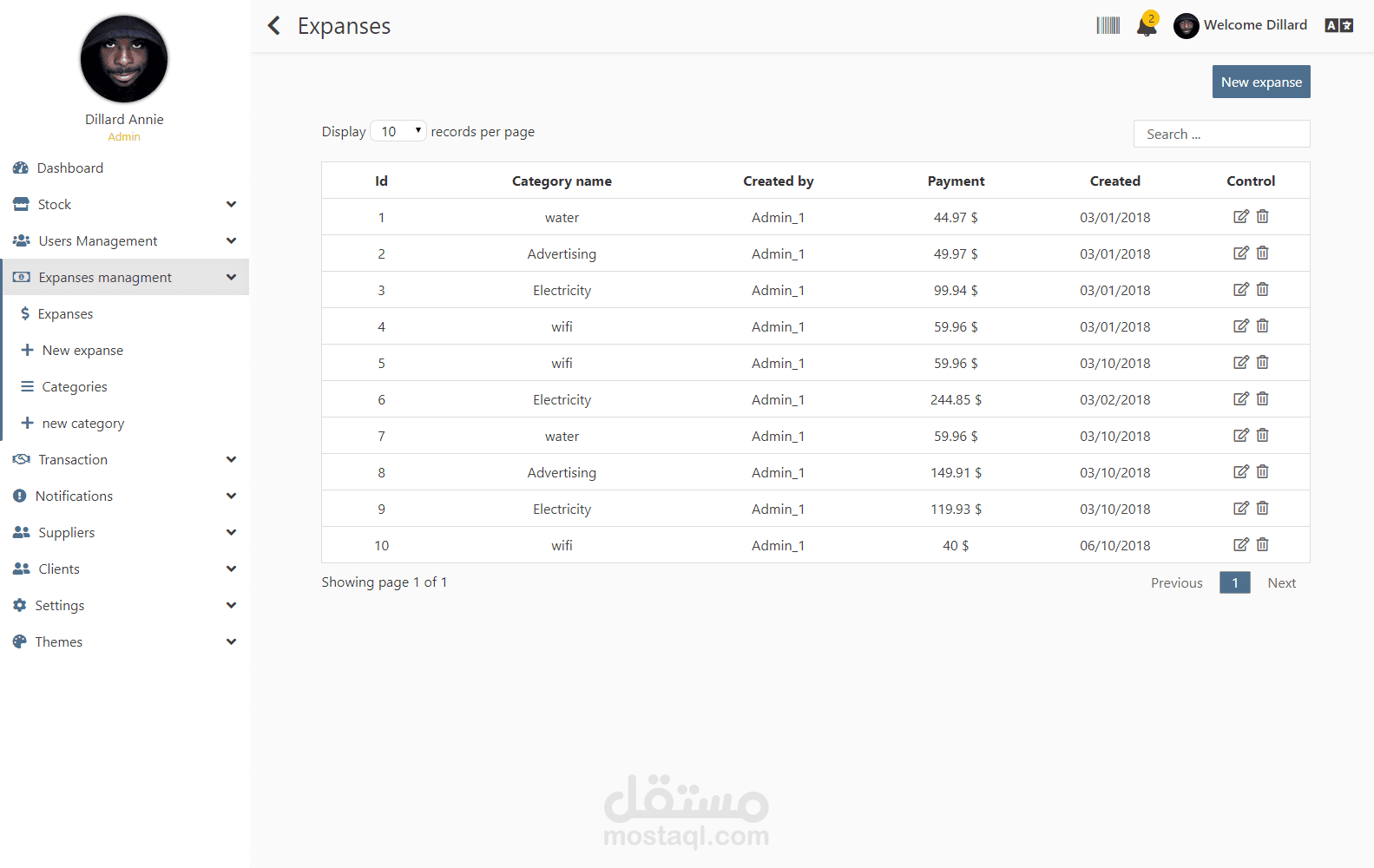Open new category in the sidebar
Image resolution: width=1374 pixels, height=868 pixels.
126,424
